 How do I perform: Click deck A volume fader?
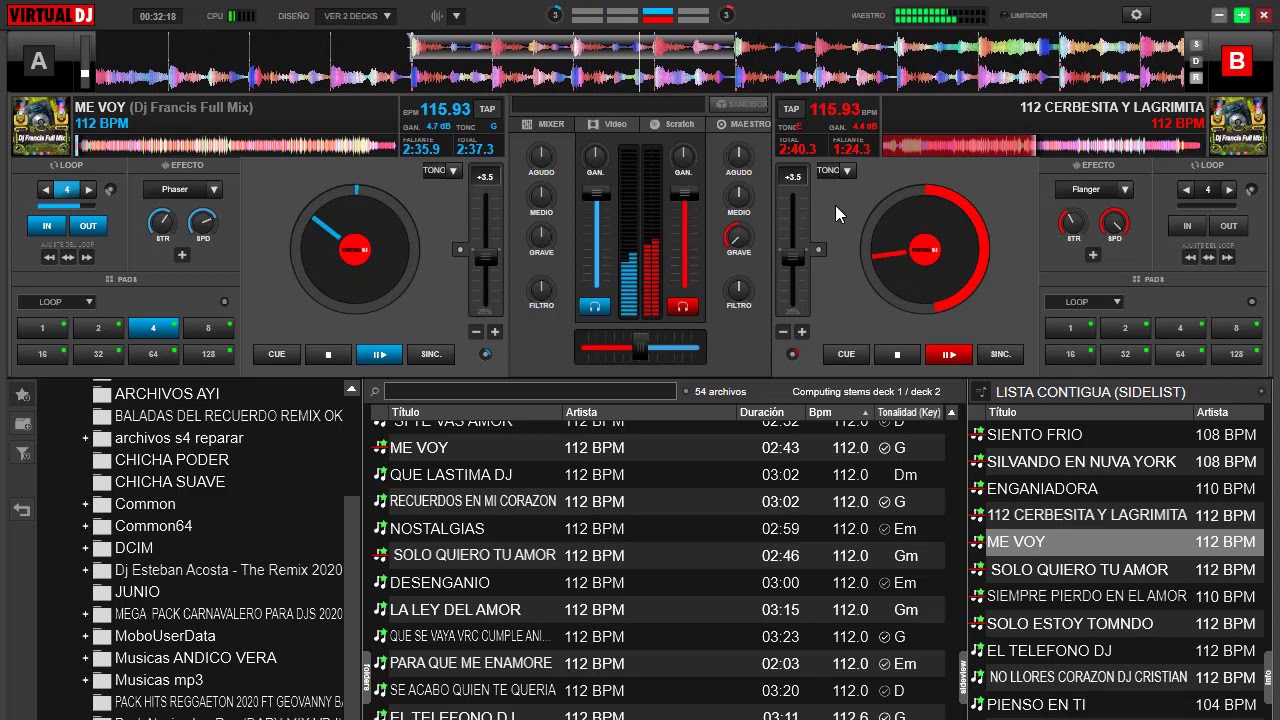click(x=597, y=195)
